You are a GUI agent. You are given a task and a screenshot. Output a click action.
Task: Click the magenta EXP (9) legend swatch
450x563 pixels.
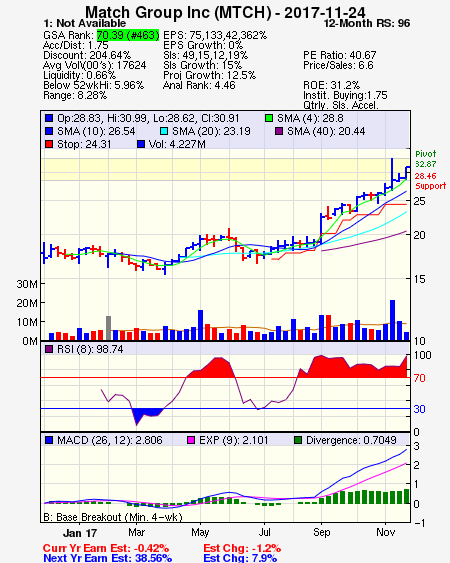[x=191, y=440]
